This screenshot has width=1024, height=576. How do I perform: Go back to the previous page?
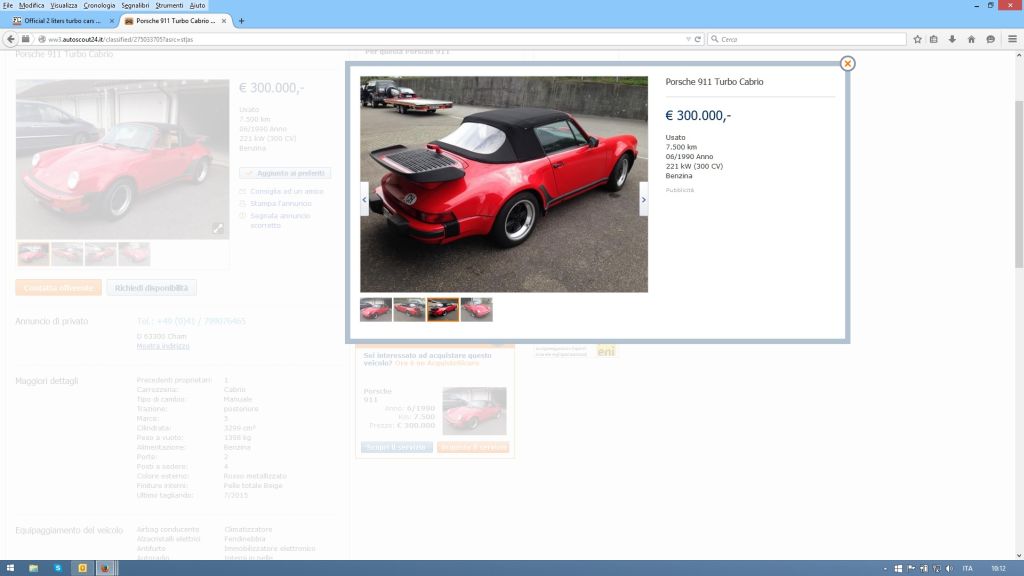[10, 39]
